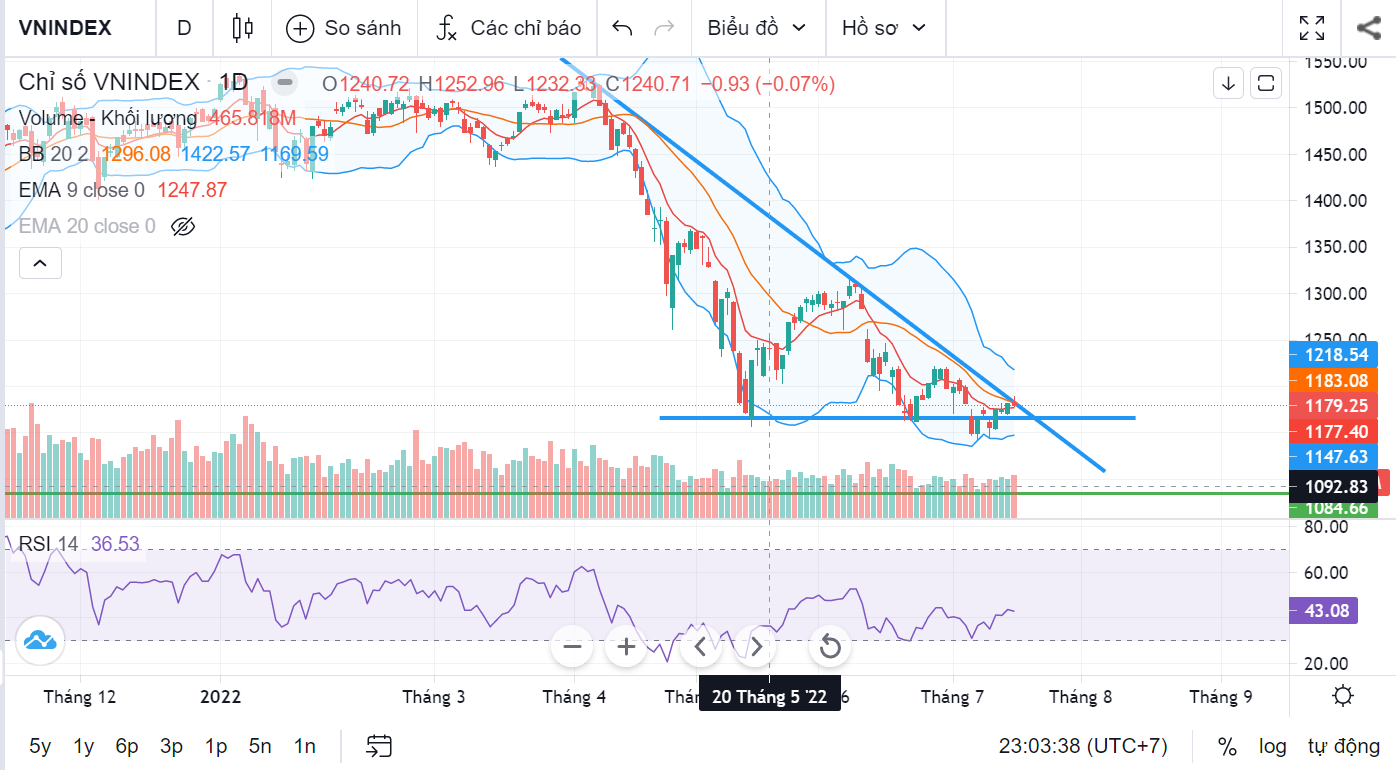The image size is (1396, 770).
Task: Click the Tháng 8 time axis label
Action: point(1080,697)
